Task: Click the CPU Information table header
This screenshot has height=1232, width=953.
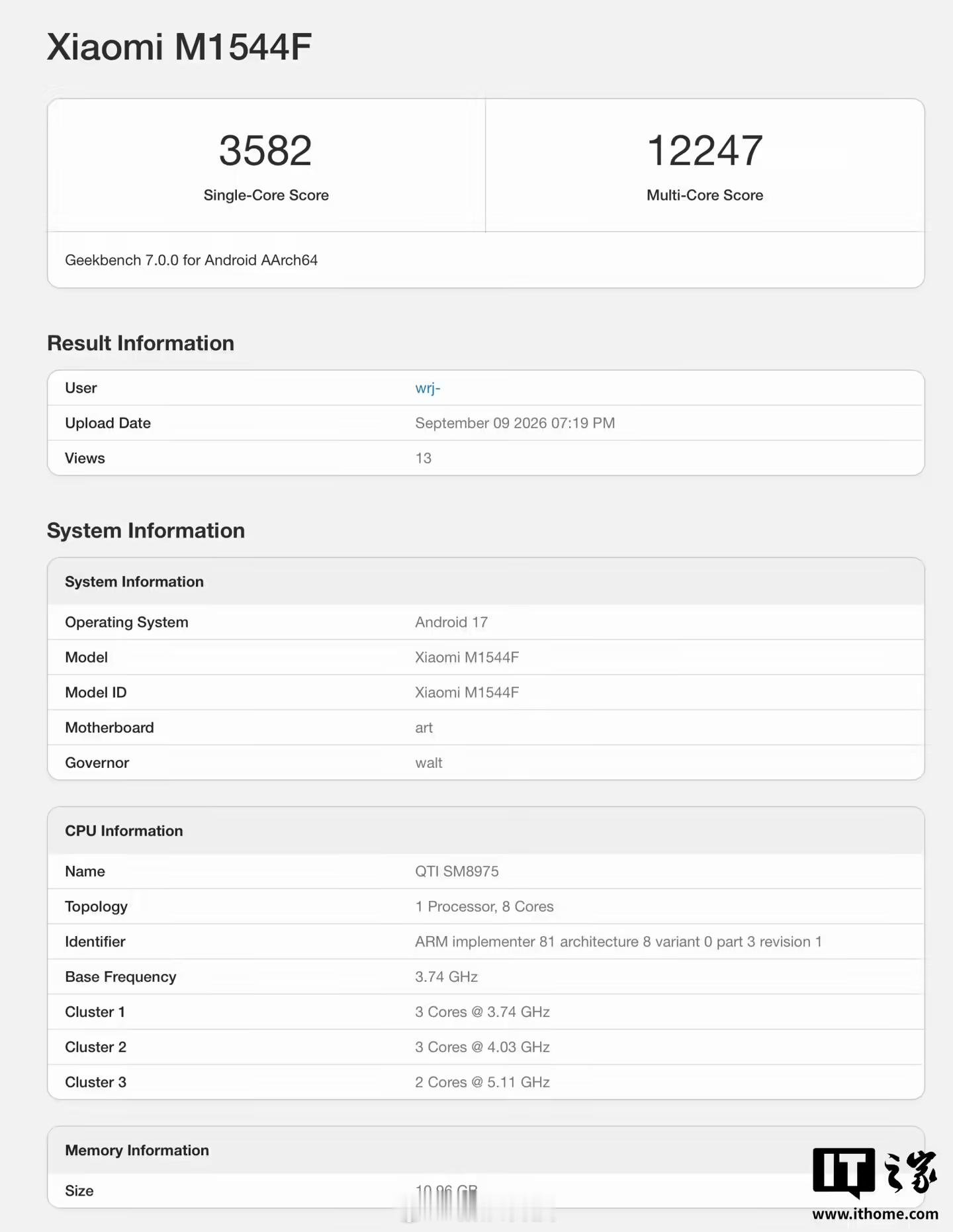Action: pyautogui.click(x=486, y=831)
